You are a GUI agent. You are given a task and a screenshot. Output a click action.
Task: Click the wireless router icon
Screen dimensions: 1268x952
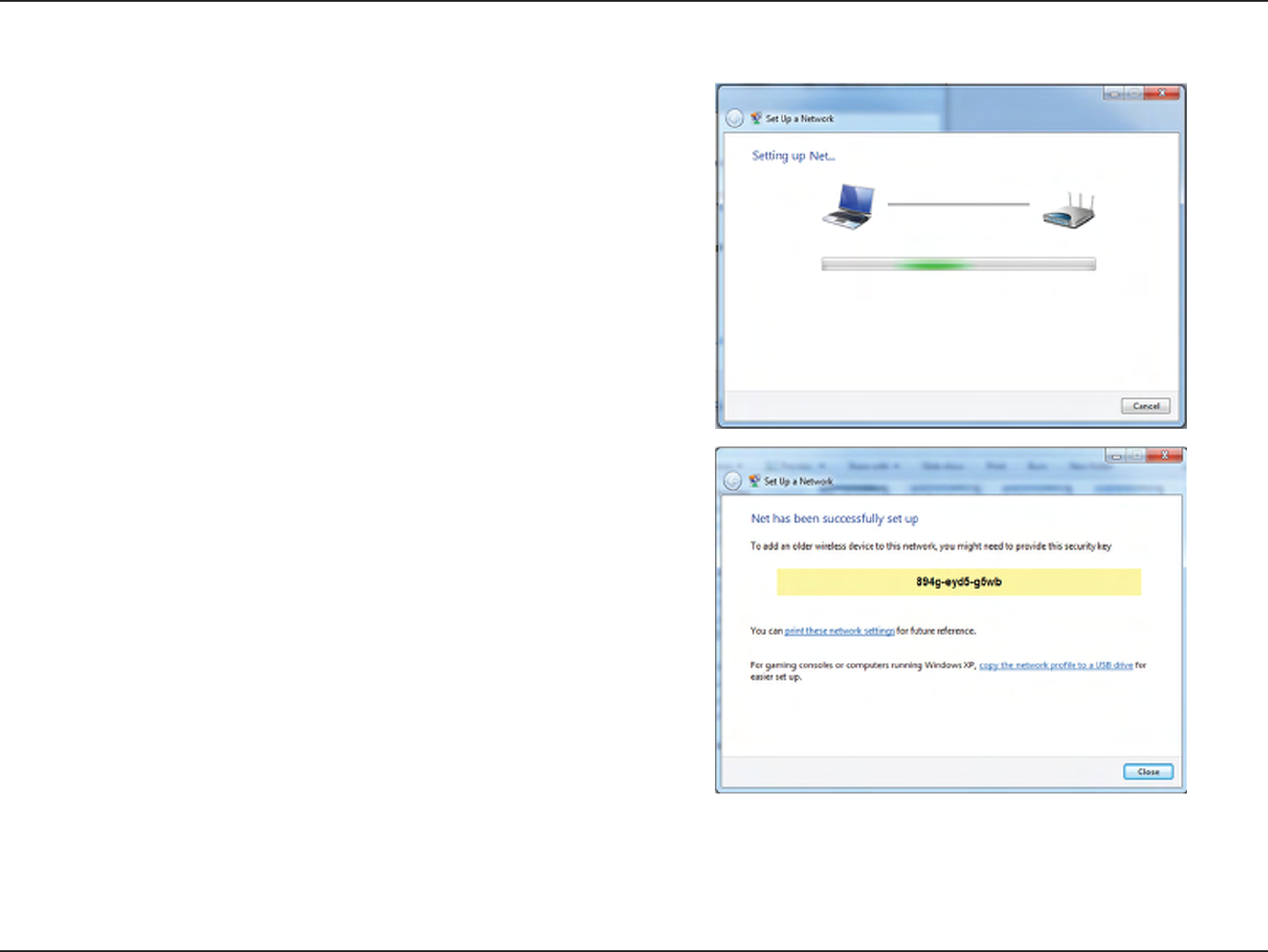coord(1069,211)
